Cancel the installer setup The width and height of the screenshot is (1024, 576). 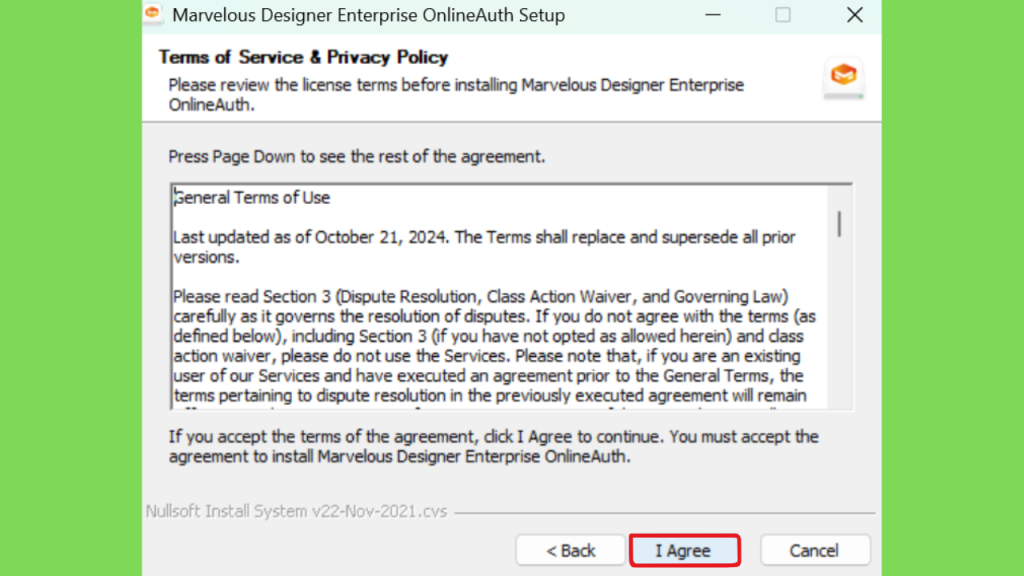coord(814,550)
